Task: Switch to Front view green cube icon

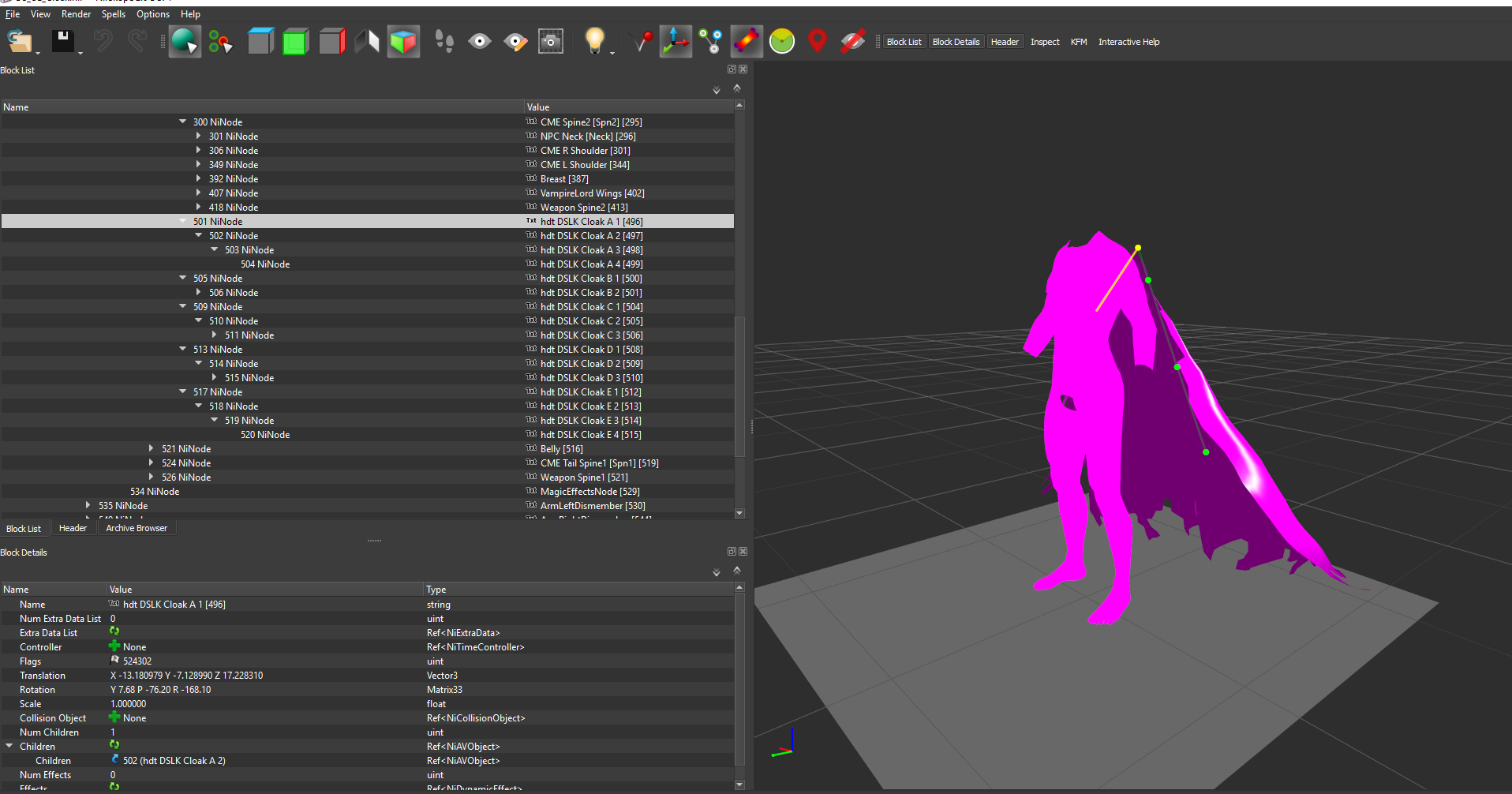Action: [295, 41]
